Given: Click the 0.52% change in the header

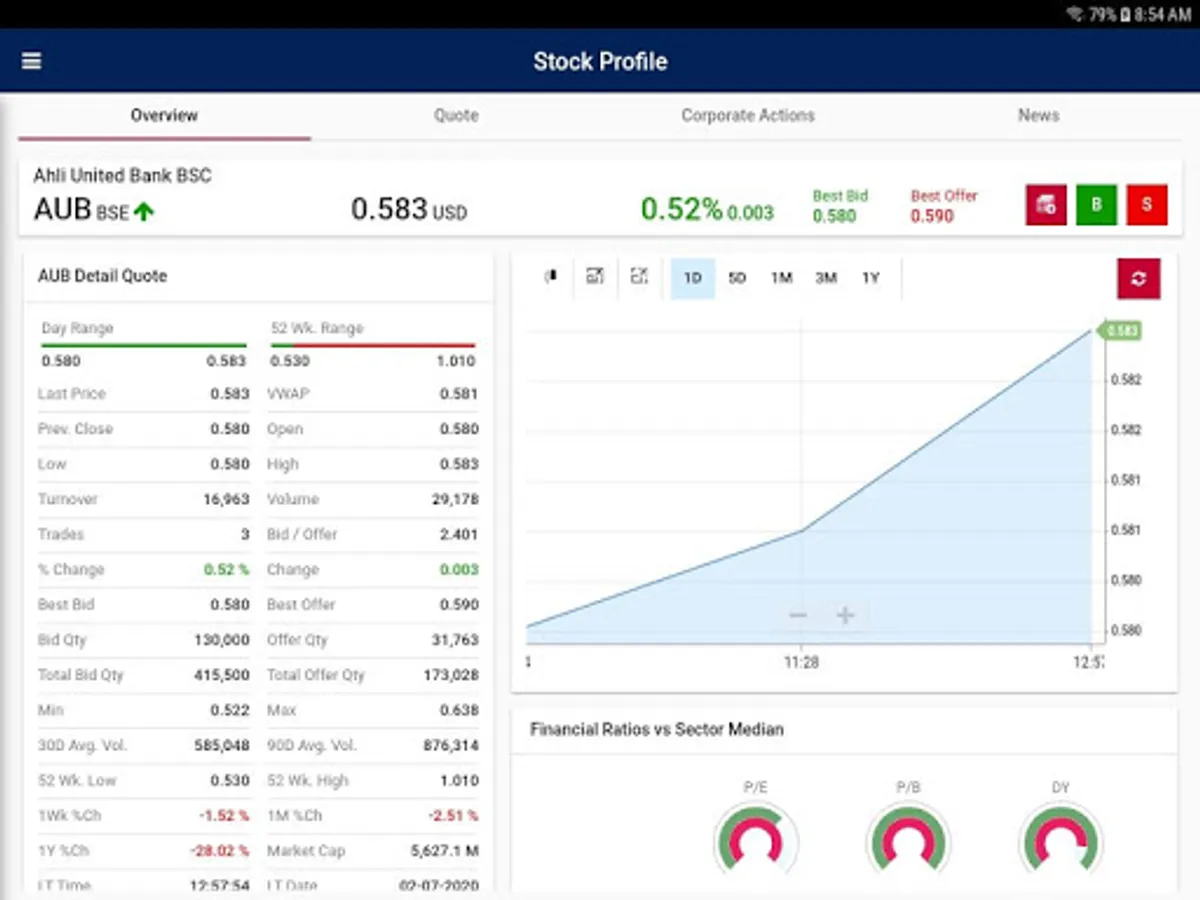Looking at the screenshot, I should point(681,209).
